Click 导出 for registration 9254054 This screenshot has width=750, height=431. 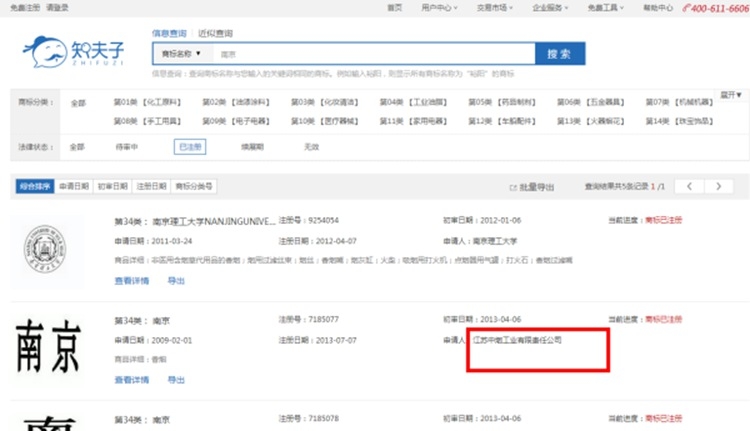[x=176, y=281]
